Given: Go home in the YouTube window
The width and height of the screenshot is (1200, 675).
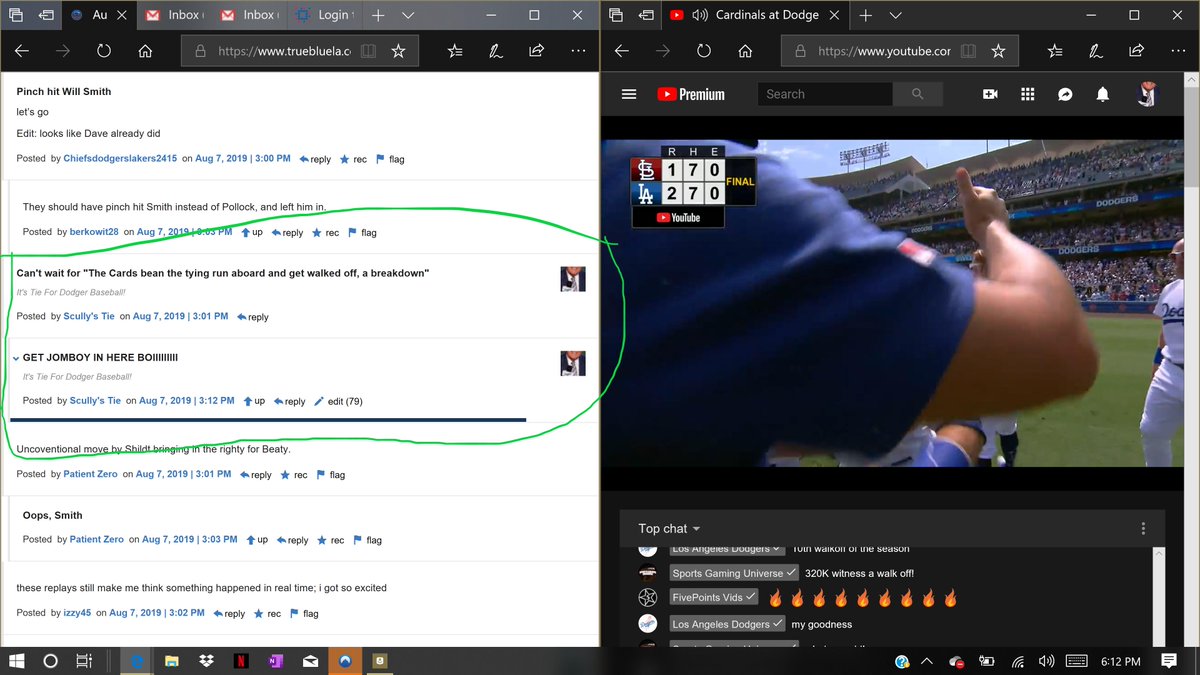Looking at the screenshot, I should (x=745, y=51).
